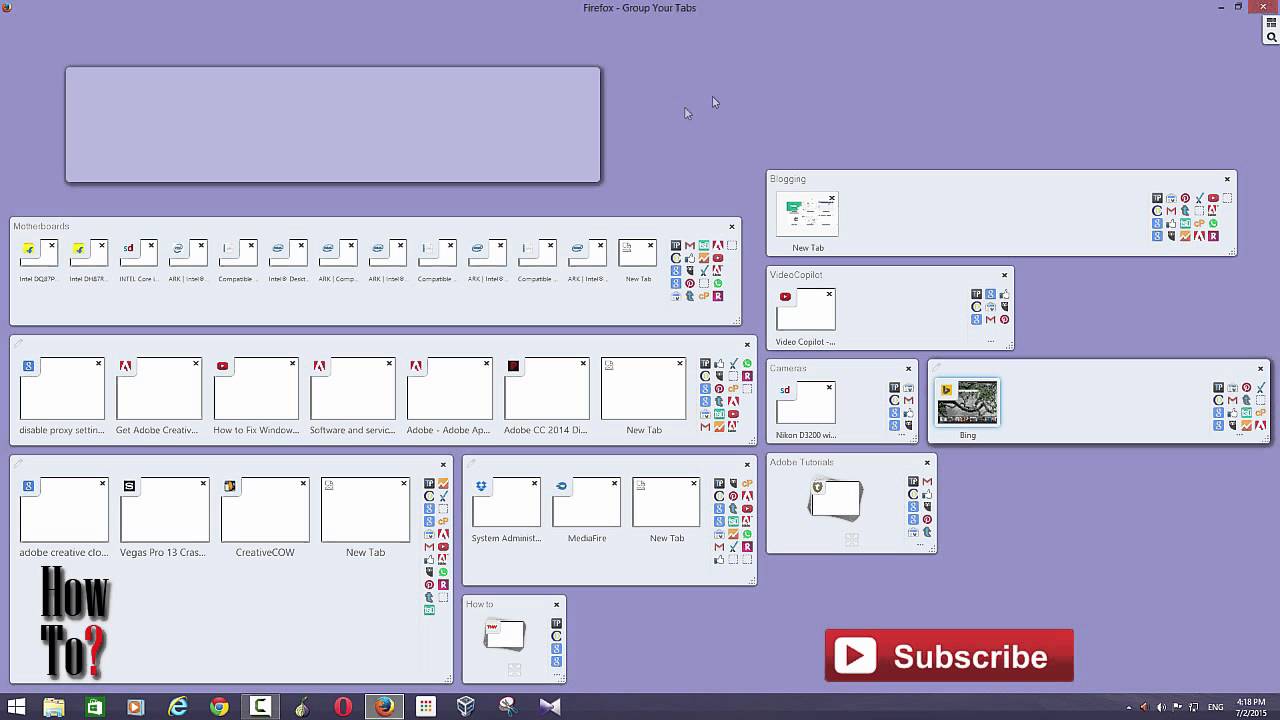Edit the VideoCopilot group title
This screenshot has height=720, width=1280.
(x=796, y=274)
